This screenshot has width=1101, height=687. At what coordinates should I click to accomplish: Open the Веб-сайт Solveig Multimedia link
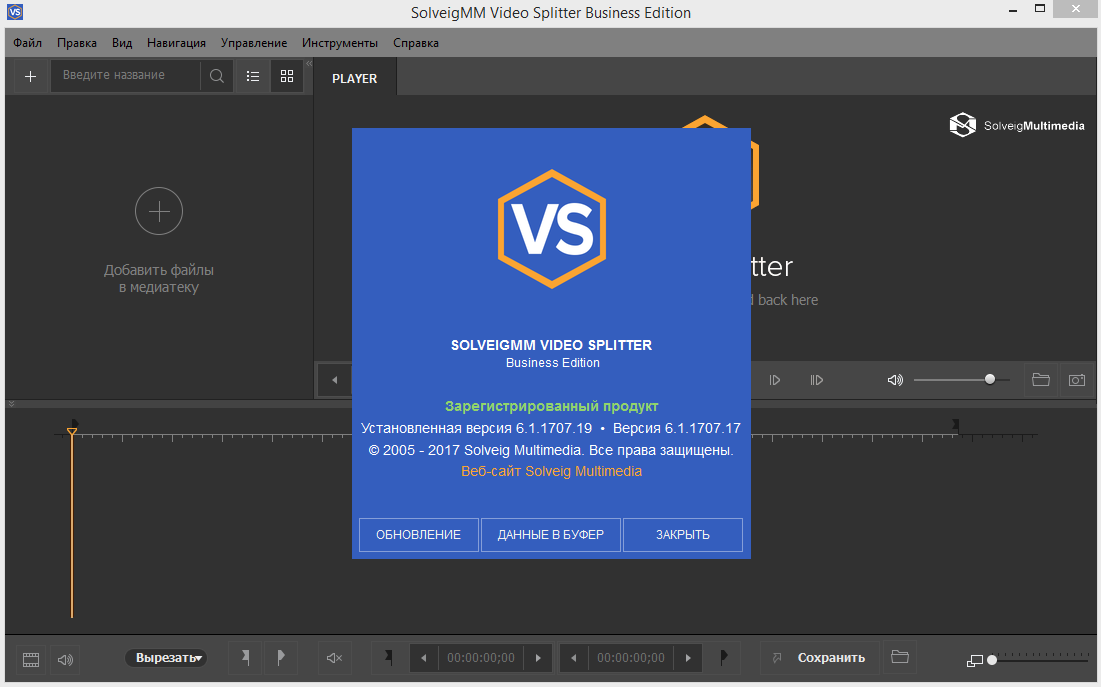pyautogui.click(x=551, y=471)
